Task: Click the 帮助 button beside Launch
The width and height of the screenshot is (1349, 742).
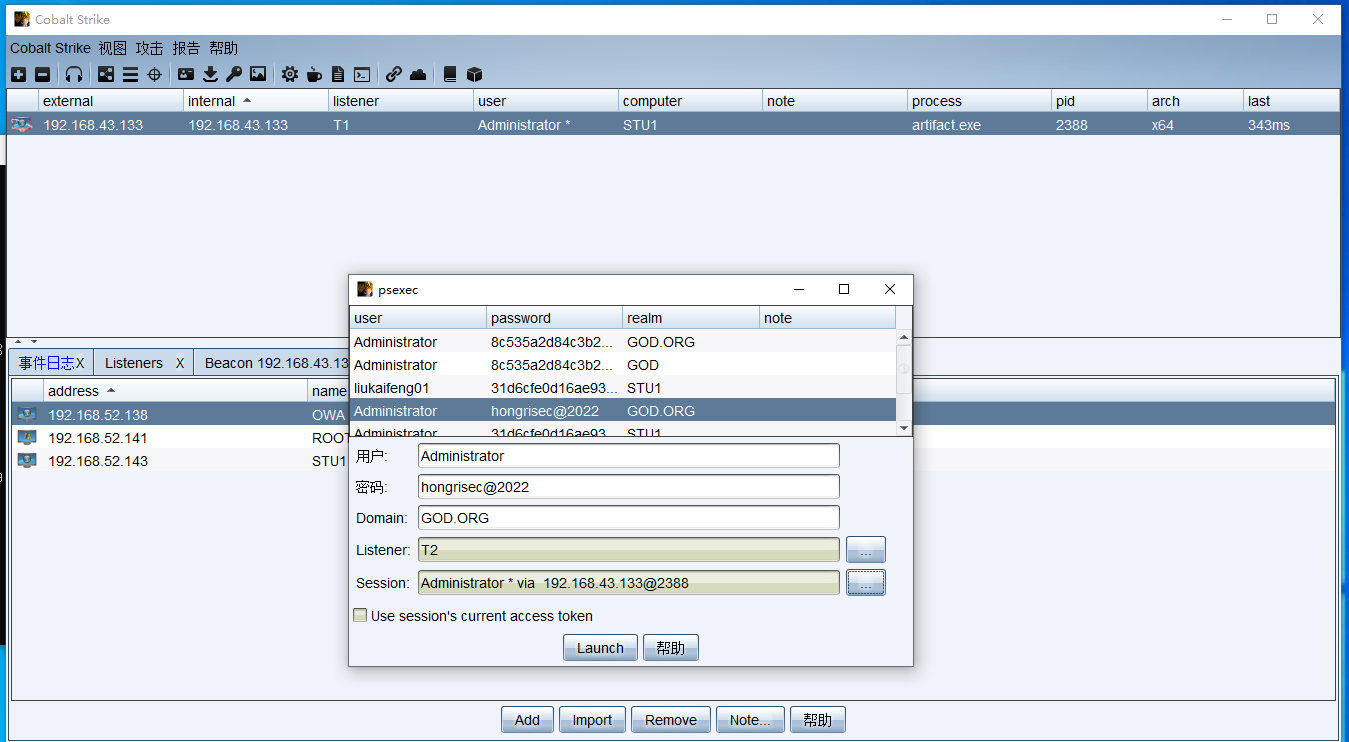Action: tap(671, 648)
